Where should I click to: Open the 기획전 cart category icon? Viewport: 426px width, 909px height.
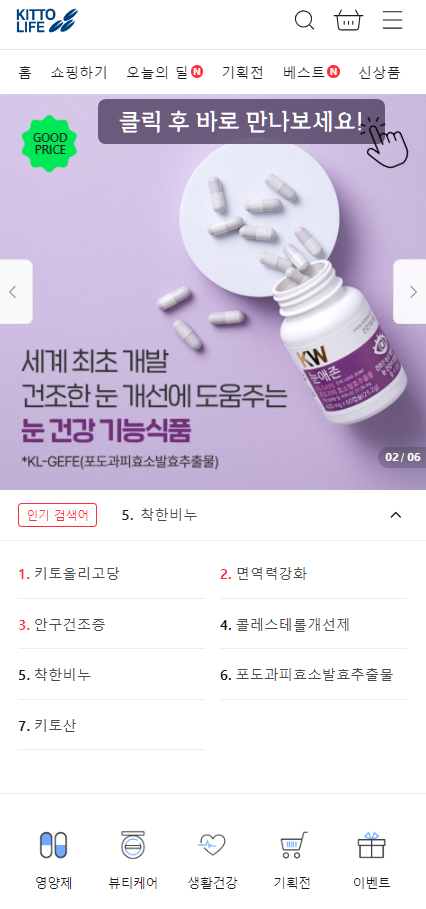coord(293,845)
